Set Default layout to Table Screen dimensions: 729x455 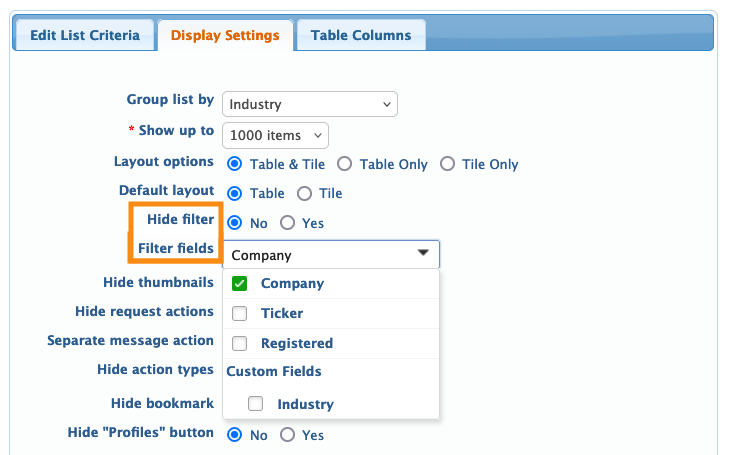[x=236, y=194]
